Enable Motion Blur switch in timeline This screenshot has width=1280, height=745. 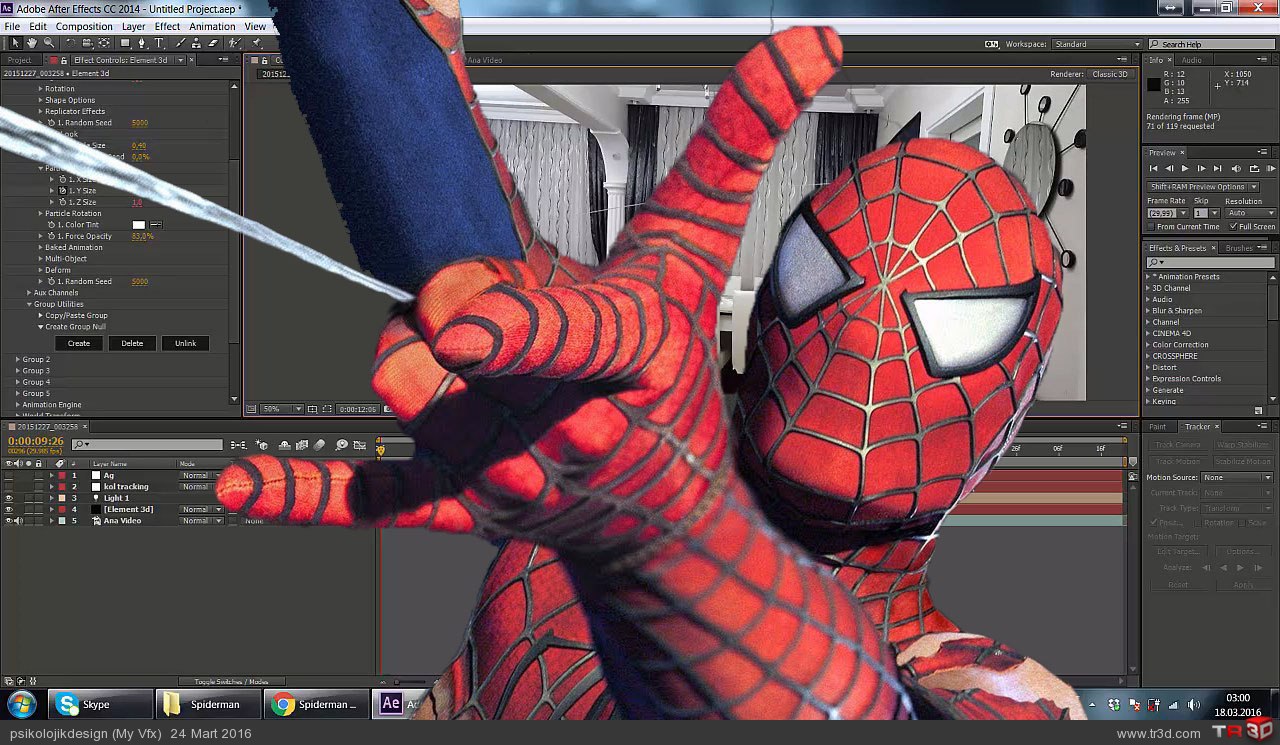pyautogui.click(x=320, y=445)
